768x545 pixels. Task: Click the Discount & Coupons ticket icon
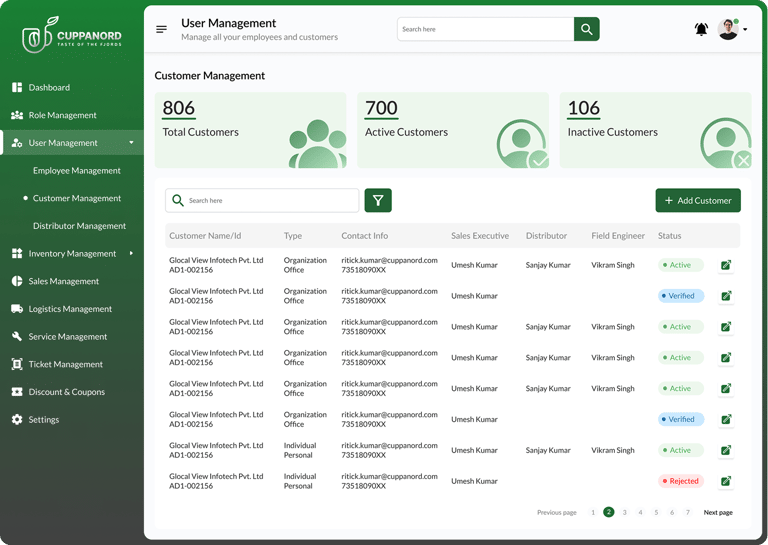[17, 392]
